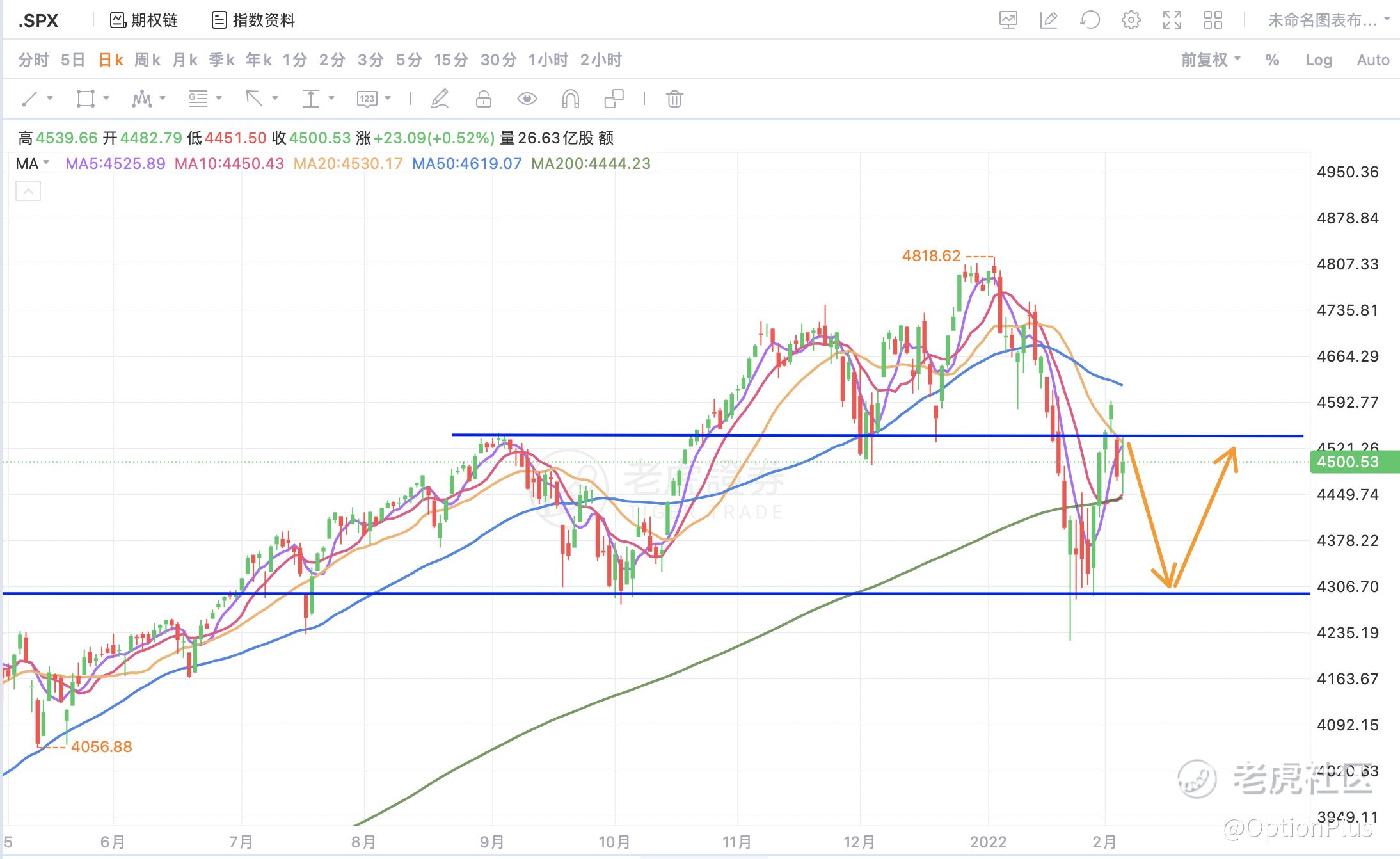1400x859 pixels.
Task: Select the 周k weekly tab
Action: click(x=147, y=60)
